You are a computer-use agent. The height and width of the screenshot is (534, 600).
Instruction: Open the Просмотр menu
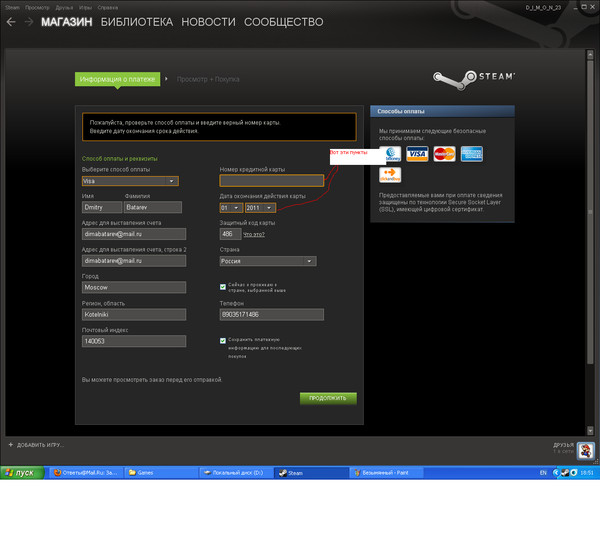pyautogui.click(x=37, y=8)
